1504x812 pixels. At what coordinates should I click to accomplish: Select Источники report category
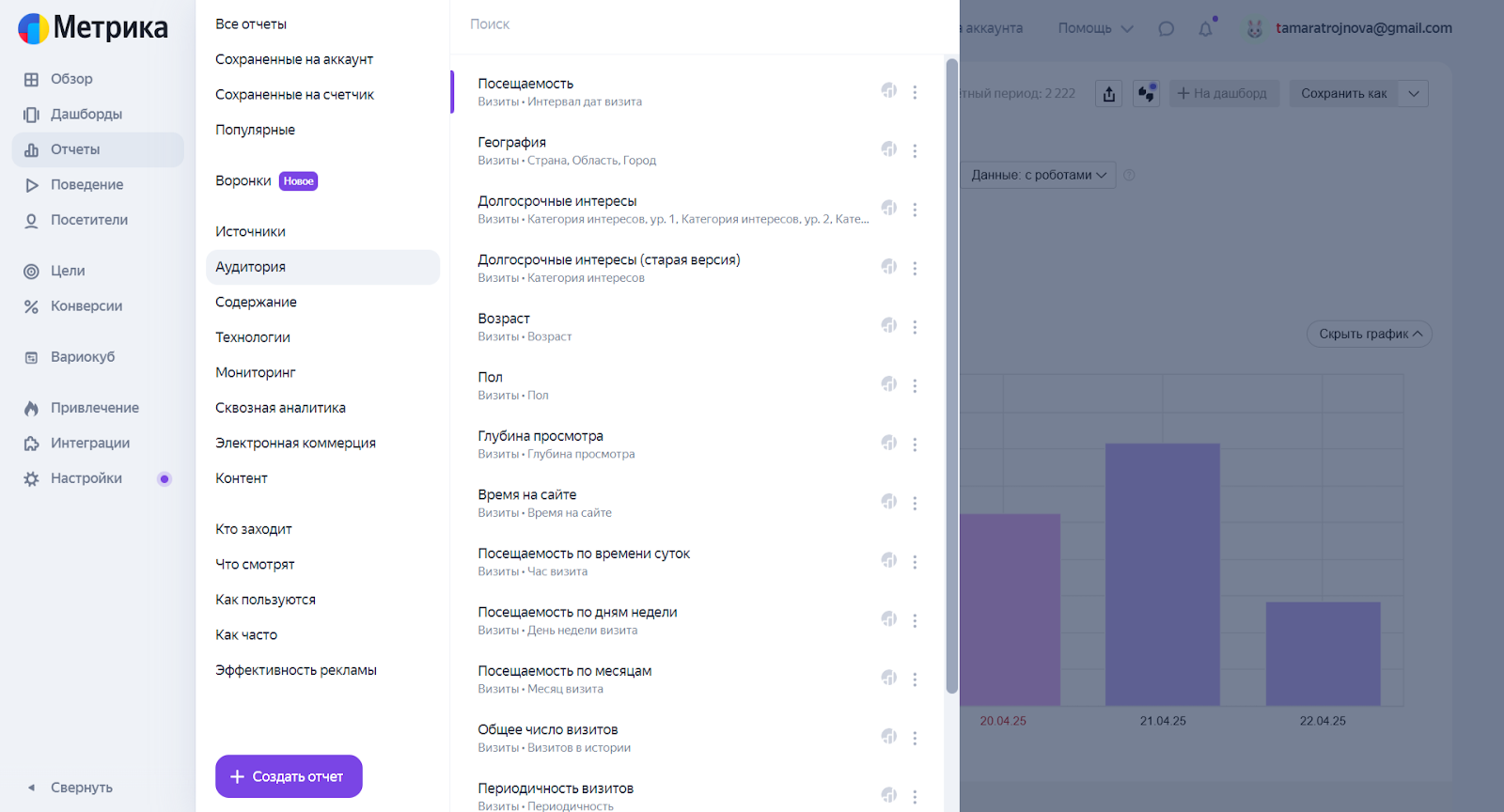click(251, 232)
